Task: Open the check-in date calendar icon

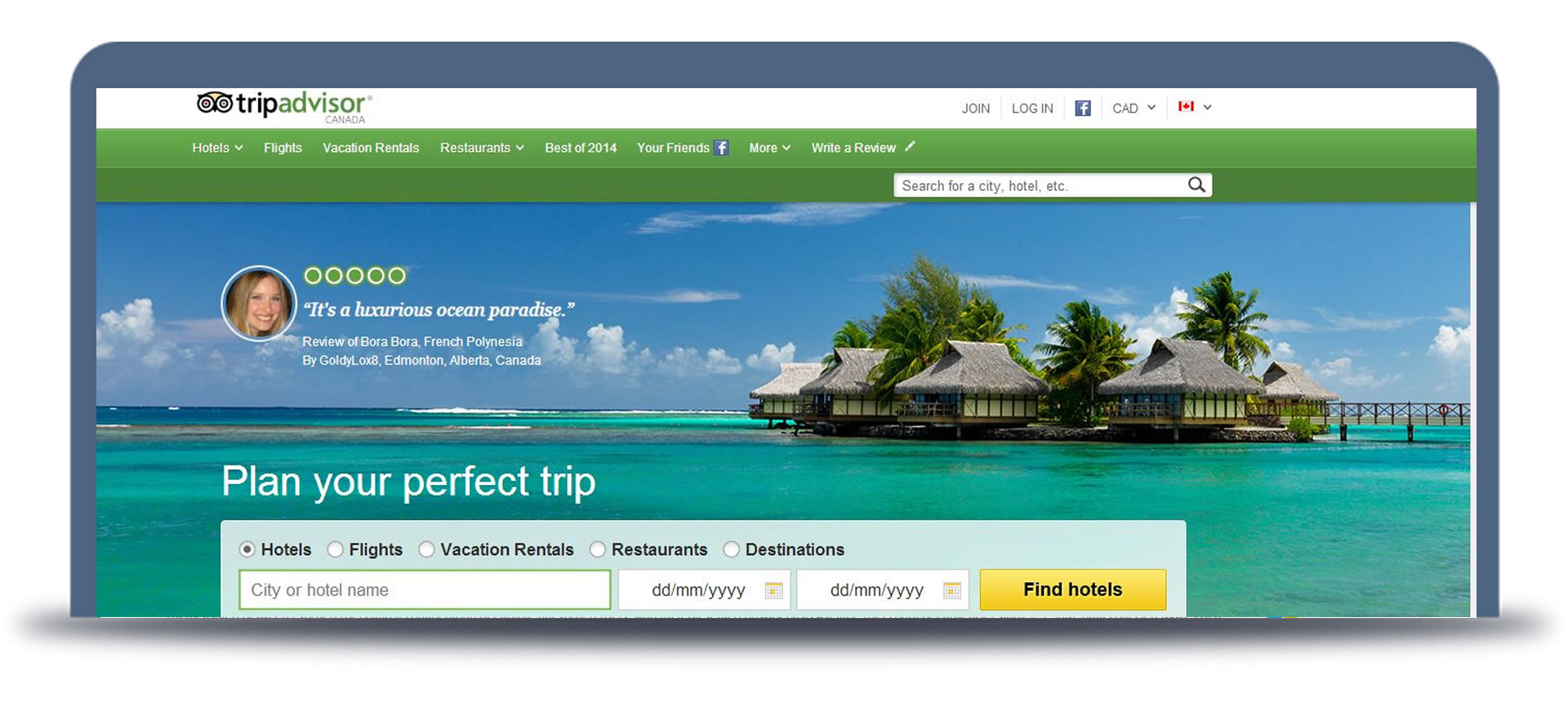Action: pos(773,590)
